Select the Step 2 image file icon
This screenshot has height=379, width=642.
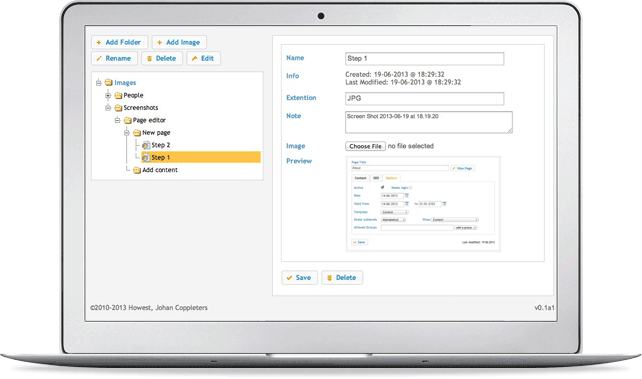tap(146, 145)
